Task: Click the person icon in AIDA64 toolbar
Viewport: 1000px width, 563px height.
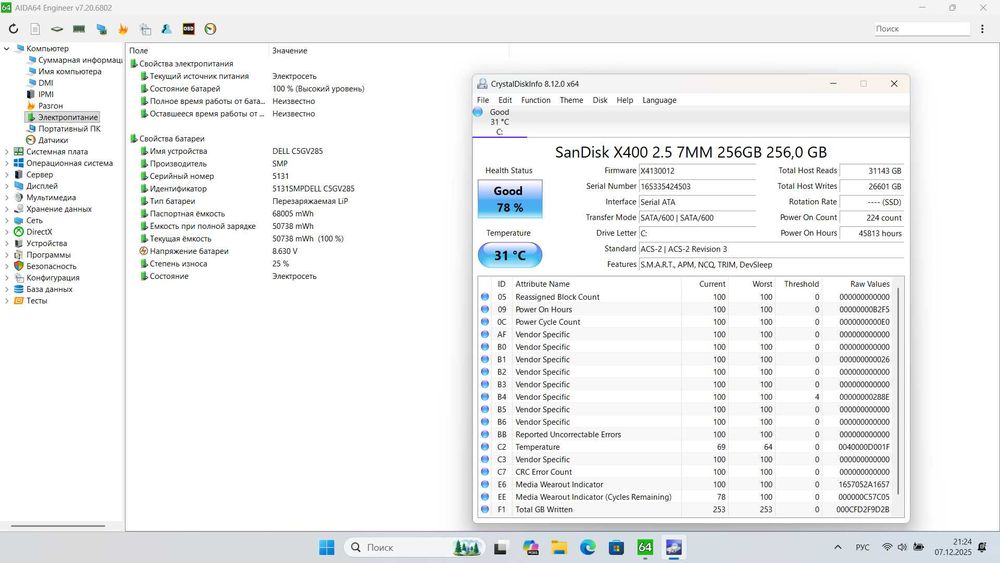Action: [166, 29]
